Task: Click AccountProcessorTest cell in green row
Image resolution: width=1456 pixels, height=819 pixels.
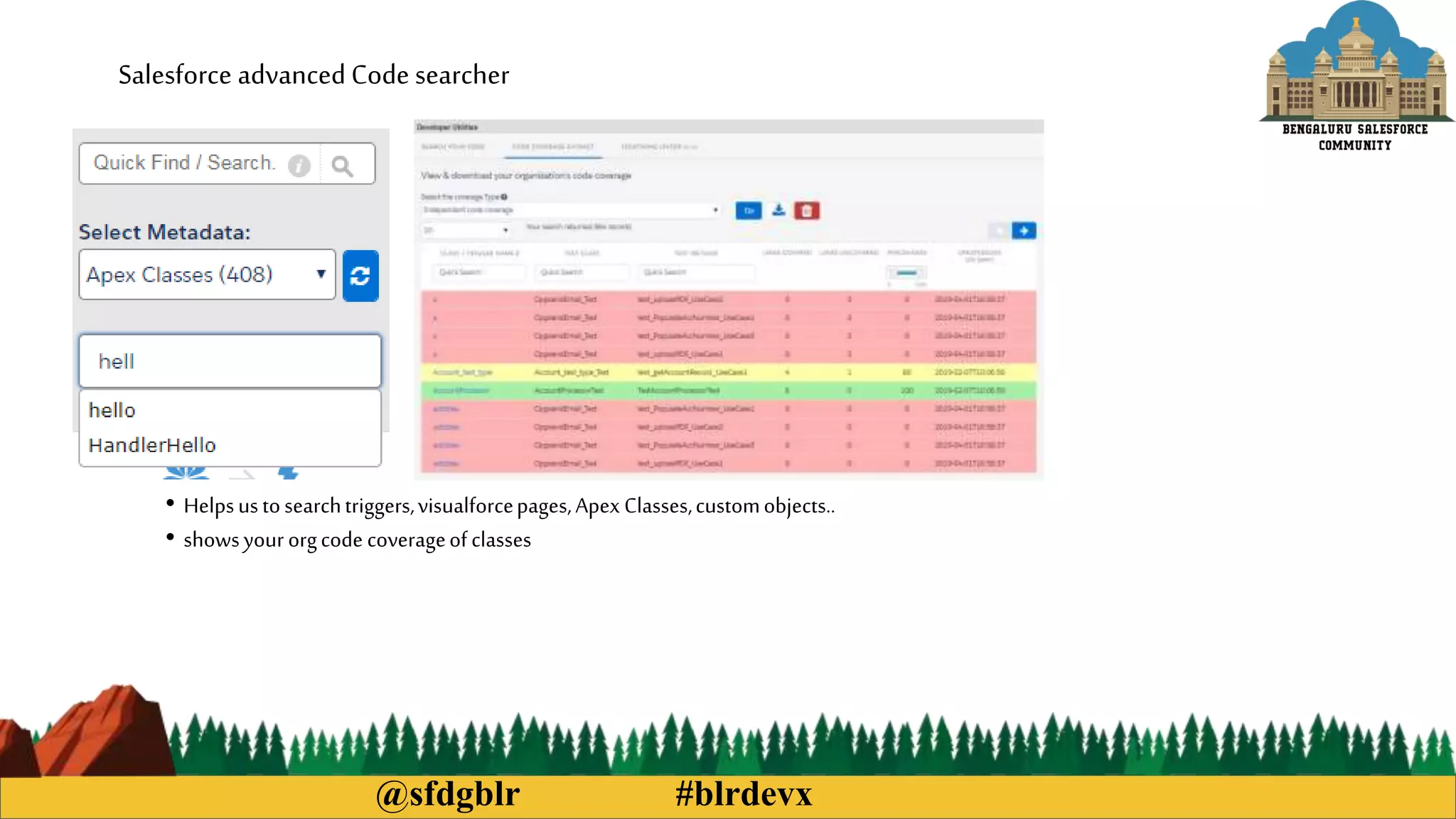Action: 569,391
